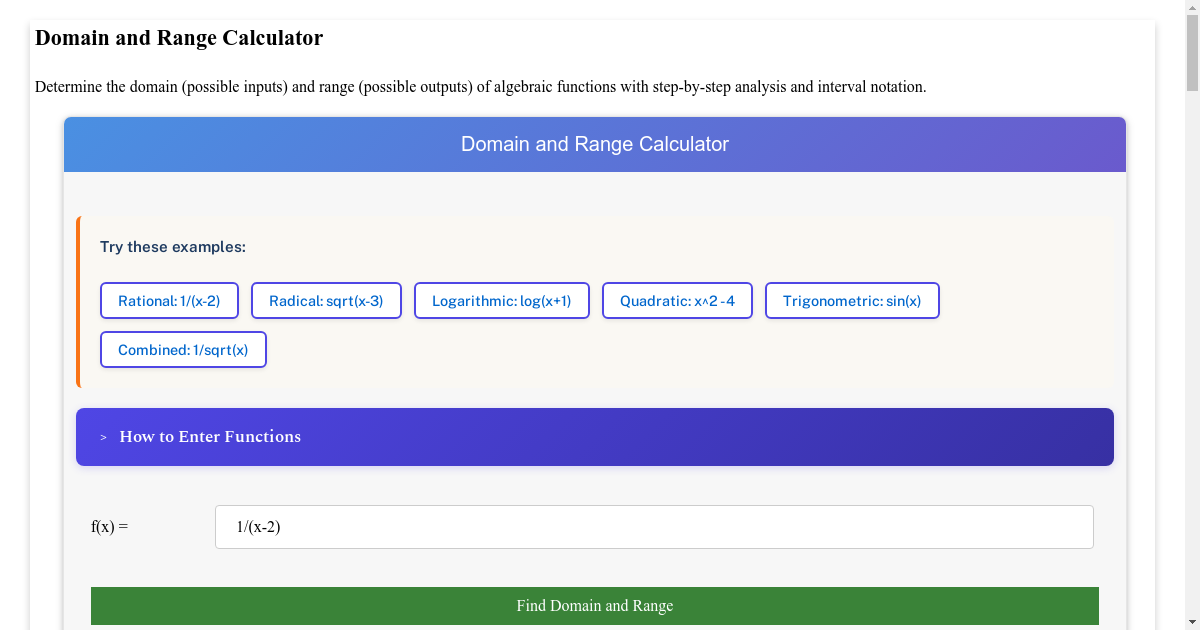The width and height of the screenshot is (1200, 630).
Task: Select the Rational: 1/(x-2) example
Action: tap(169, 301)
